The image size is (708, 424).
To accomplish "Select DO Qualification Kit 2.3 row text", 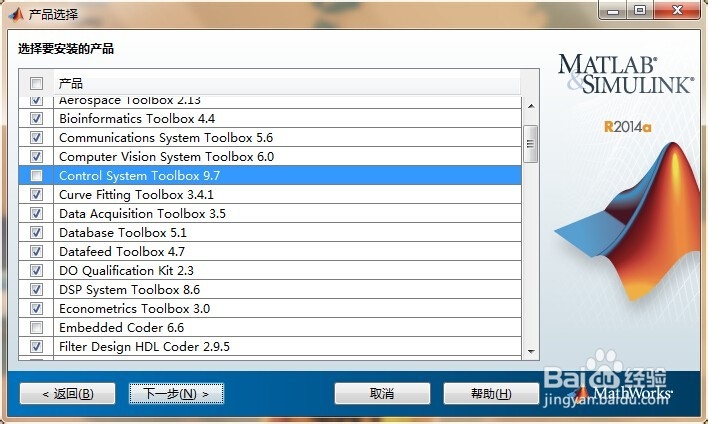I will coord(126,270).
